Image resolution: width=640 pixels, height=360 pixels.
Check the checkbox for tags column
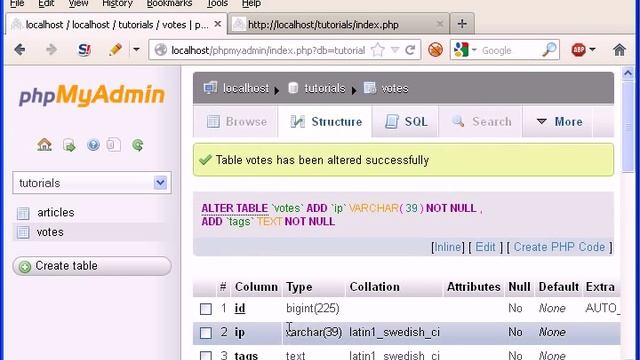[x=206, y=356]
